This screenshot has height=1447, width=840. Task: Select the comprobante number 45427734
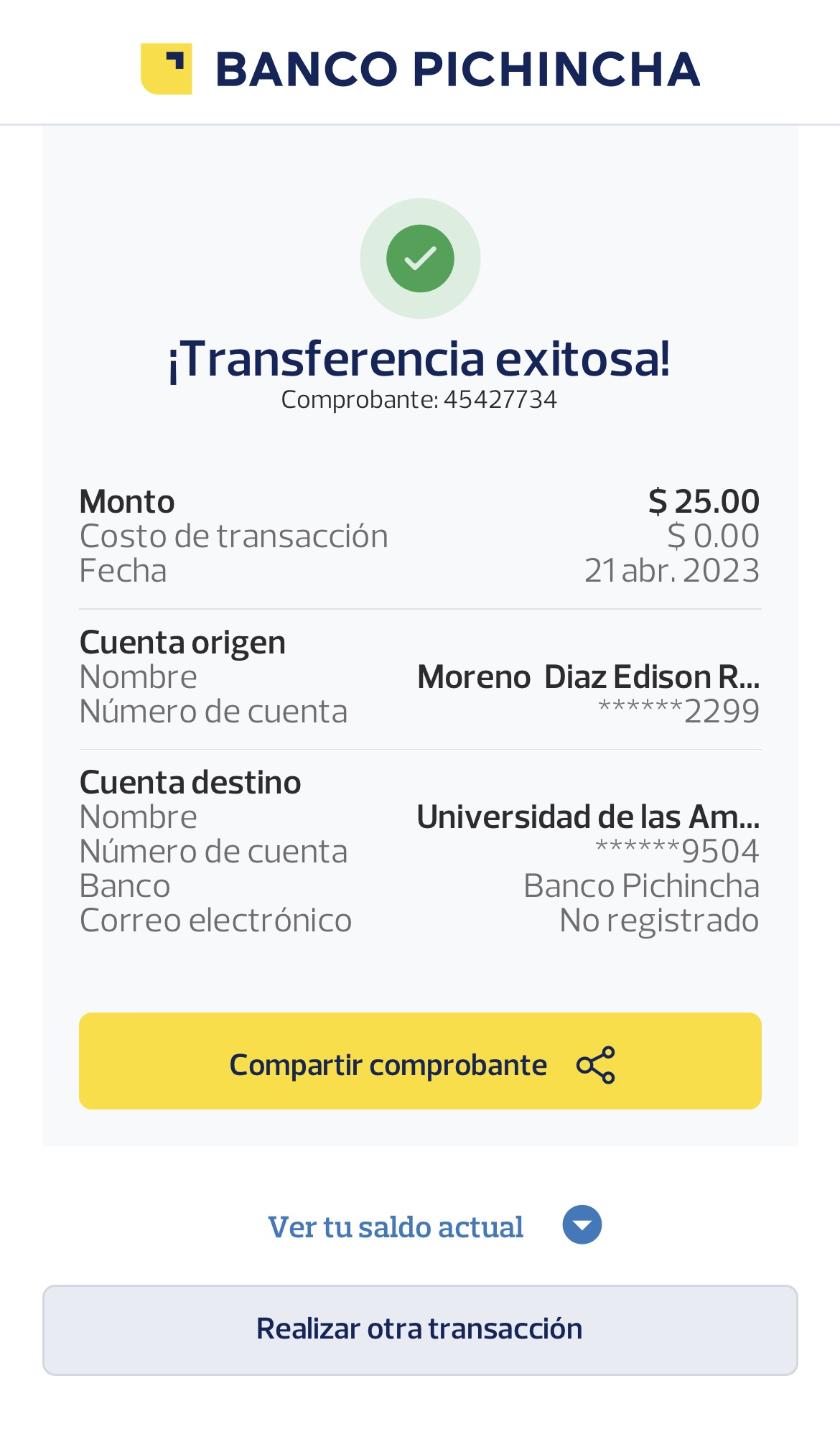point(500,400)
